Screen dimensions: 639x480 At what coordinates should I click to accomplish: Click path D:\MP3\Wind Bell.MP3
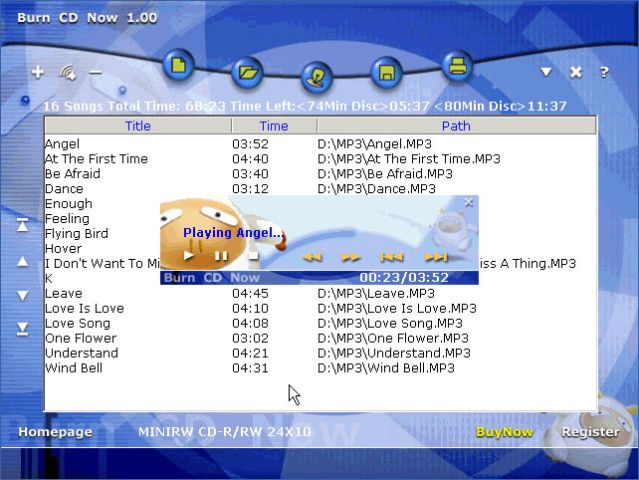pyautogui.click(x=386, y=368)
